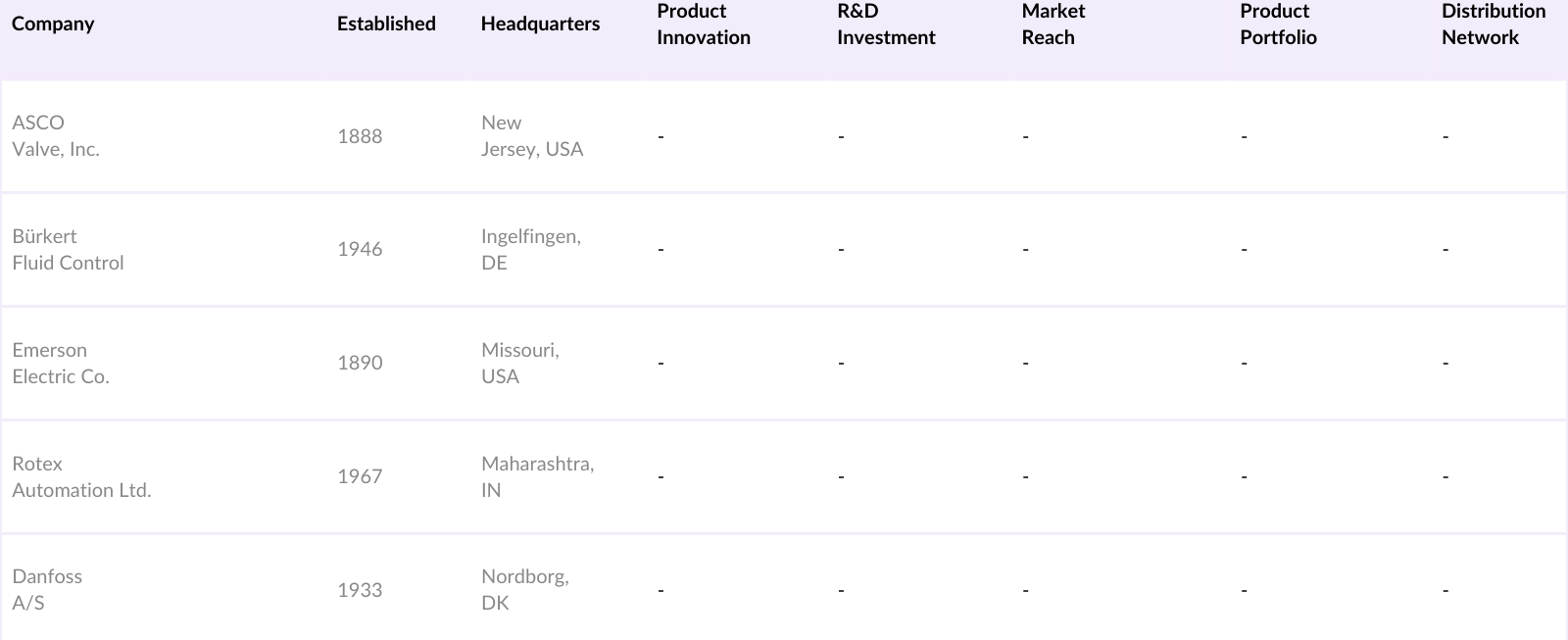Click the 1967 established year cell
This screenshot has width=1568, height=640.
[360, 476]
